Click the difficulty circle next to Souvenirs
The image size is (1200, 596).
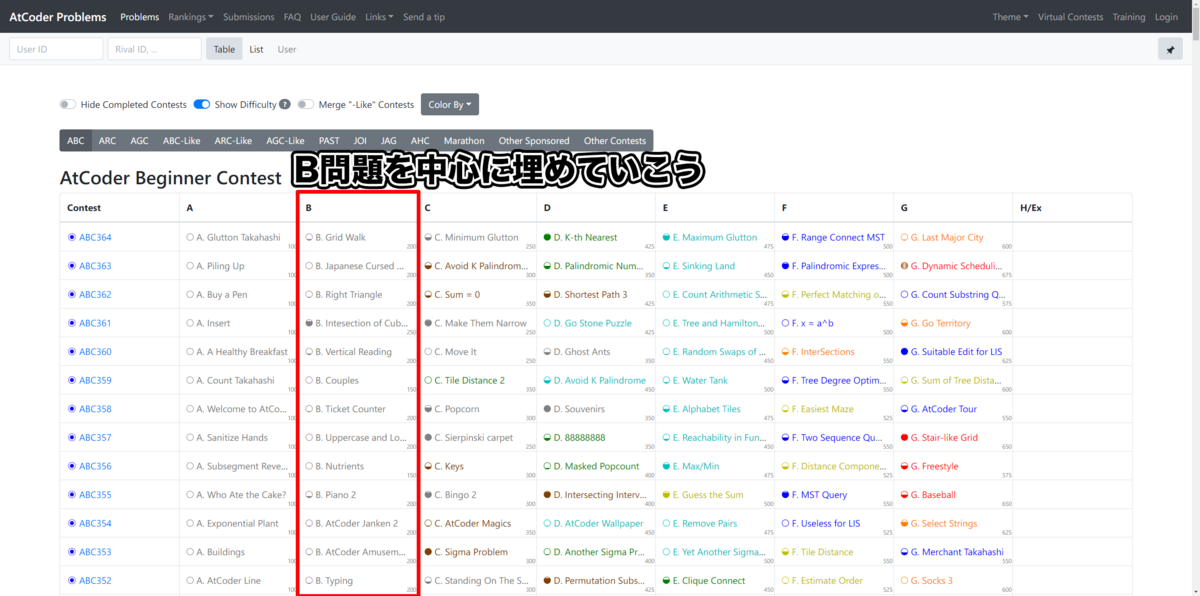[x=547, y=409]
